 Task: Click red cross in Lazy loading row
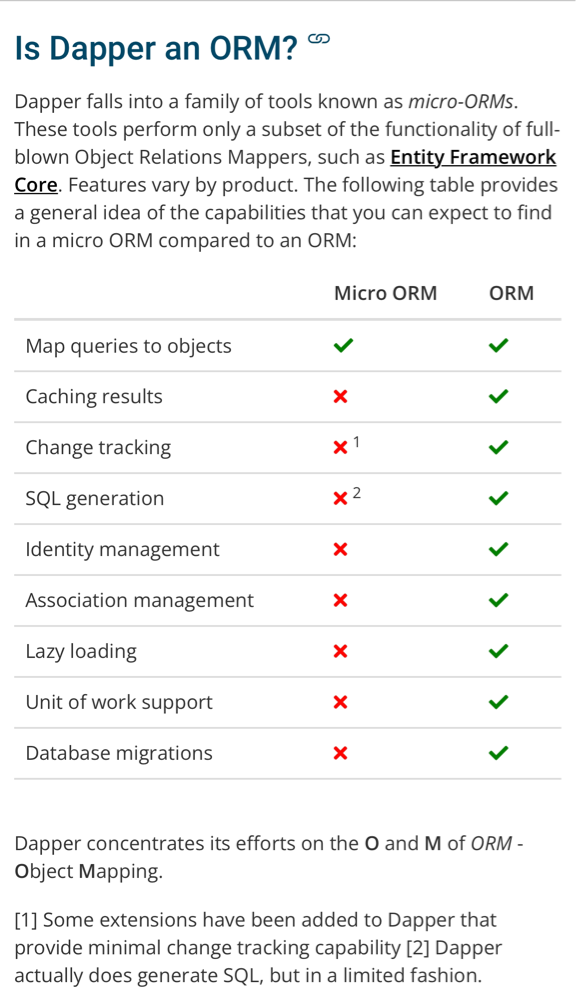[341, 651]
